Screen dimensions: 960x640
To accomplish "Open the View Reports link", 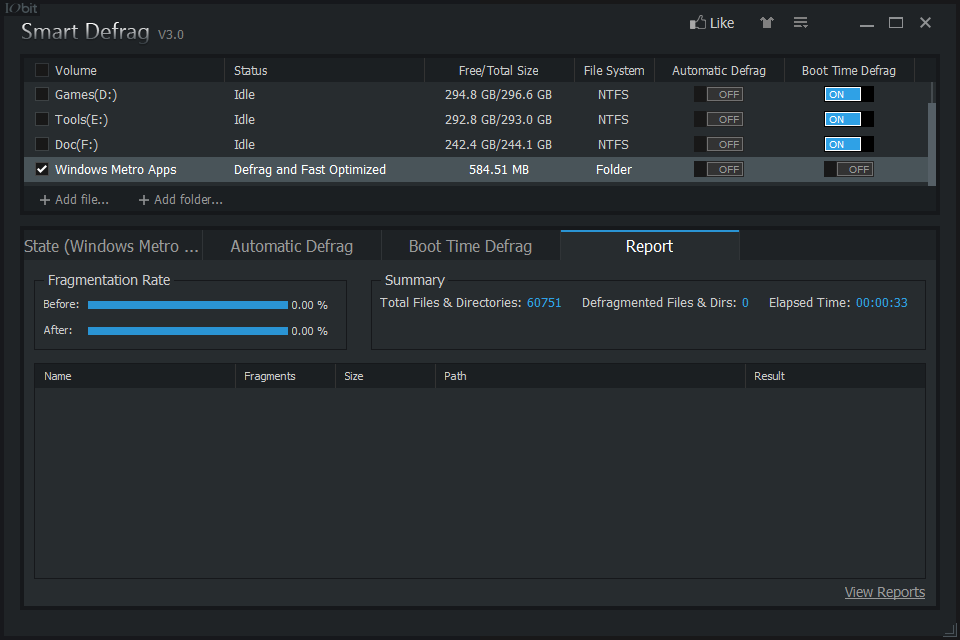I will 885,592.
